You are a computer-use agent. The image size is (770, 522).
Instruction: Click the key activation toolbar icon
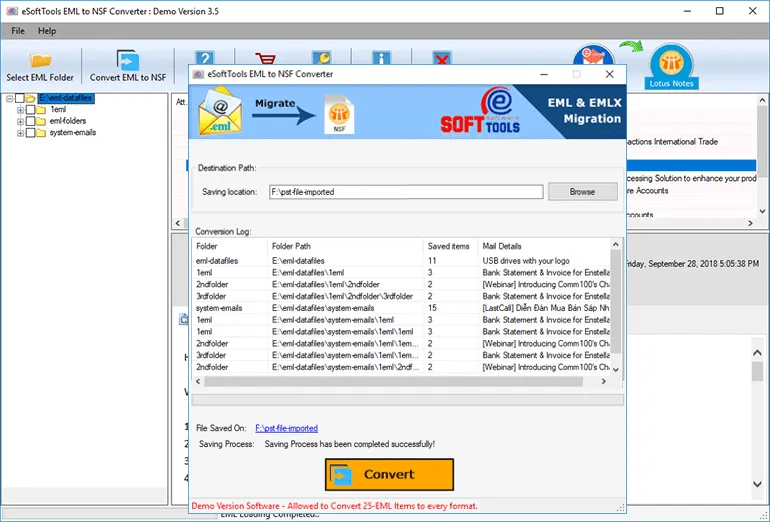click(322, 58)
